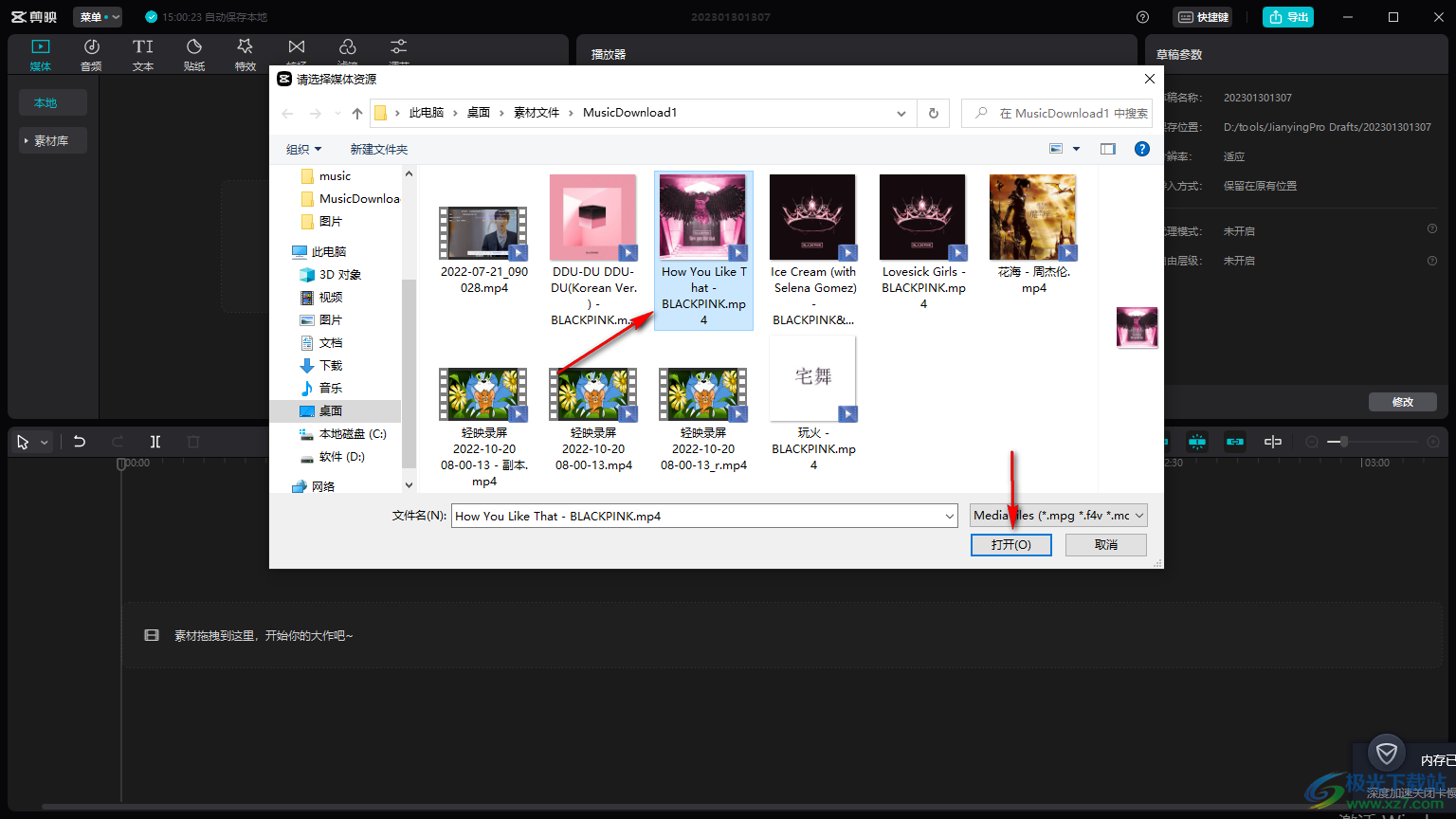Click the info icon beside 代理模式 row
Viewport: 1456px width, 819px height.
1432,228
